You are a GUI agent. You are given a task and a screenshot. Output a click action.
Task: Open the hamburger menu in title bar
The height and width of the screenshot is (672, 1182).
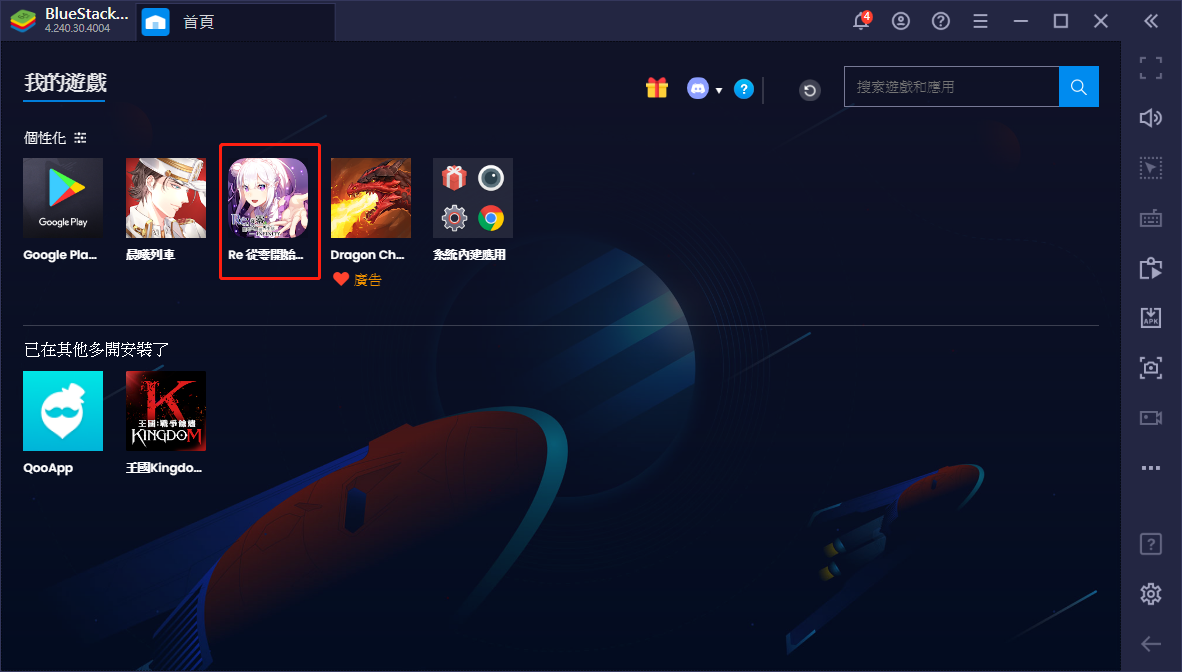pyautogui.click(x=981, y=21)
